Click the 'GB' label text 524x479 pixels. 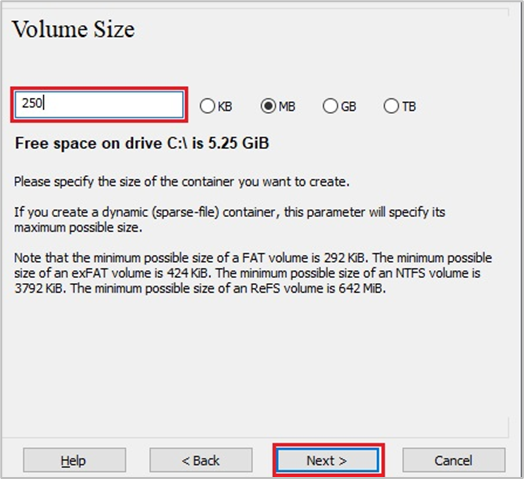(x=349, y=107)
